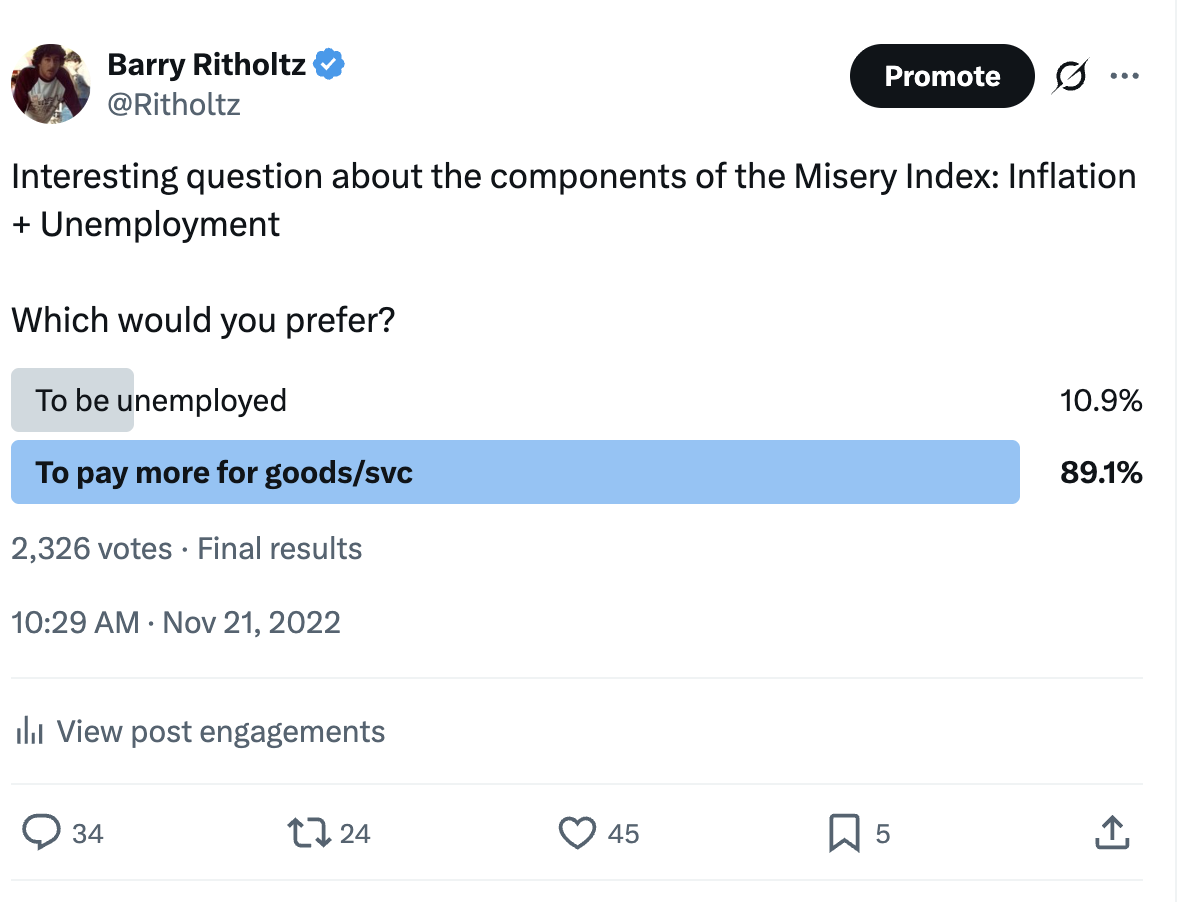1192x902 pixels.
Task: Click the blue 'To pay more' poll bar
Action: pos(515,472)
